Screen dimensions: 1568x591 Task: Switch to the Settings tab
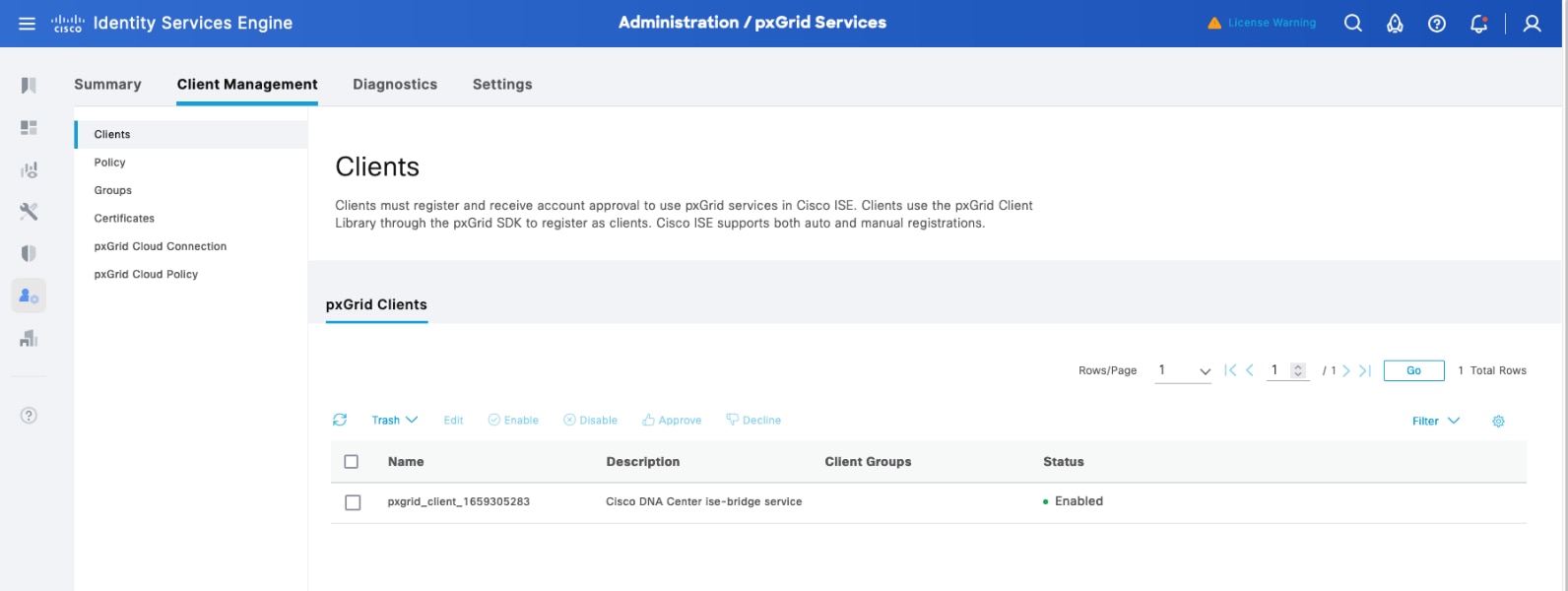coord(502,85)
